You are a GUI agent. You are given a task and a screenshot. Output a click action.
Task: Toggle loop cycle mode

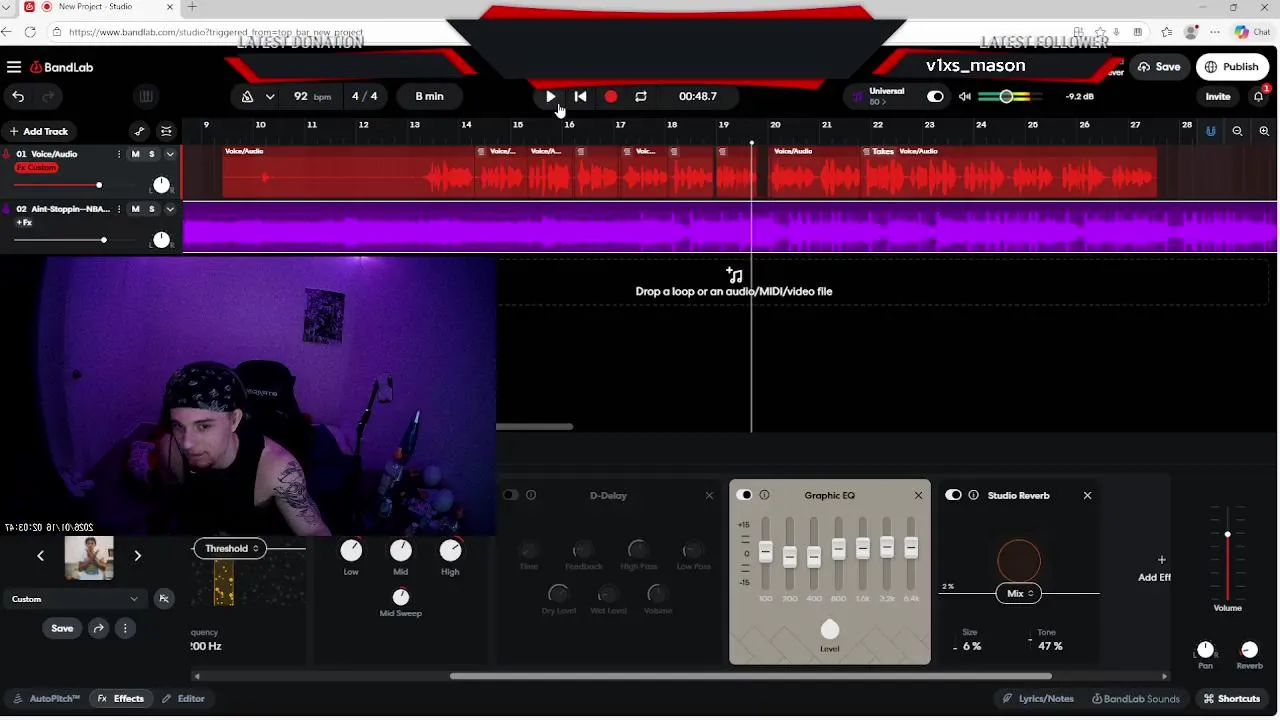641,96
